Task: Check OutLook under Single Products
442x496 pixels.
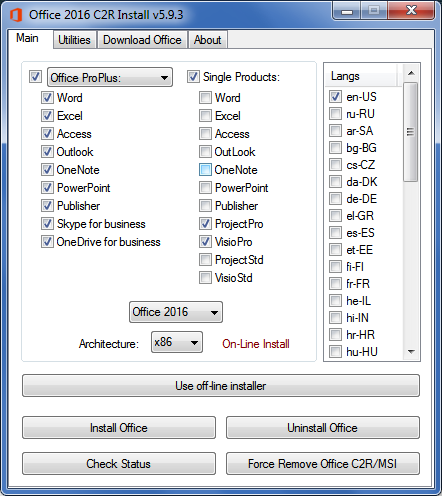Action: (205, 152)
